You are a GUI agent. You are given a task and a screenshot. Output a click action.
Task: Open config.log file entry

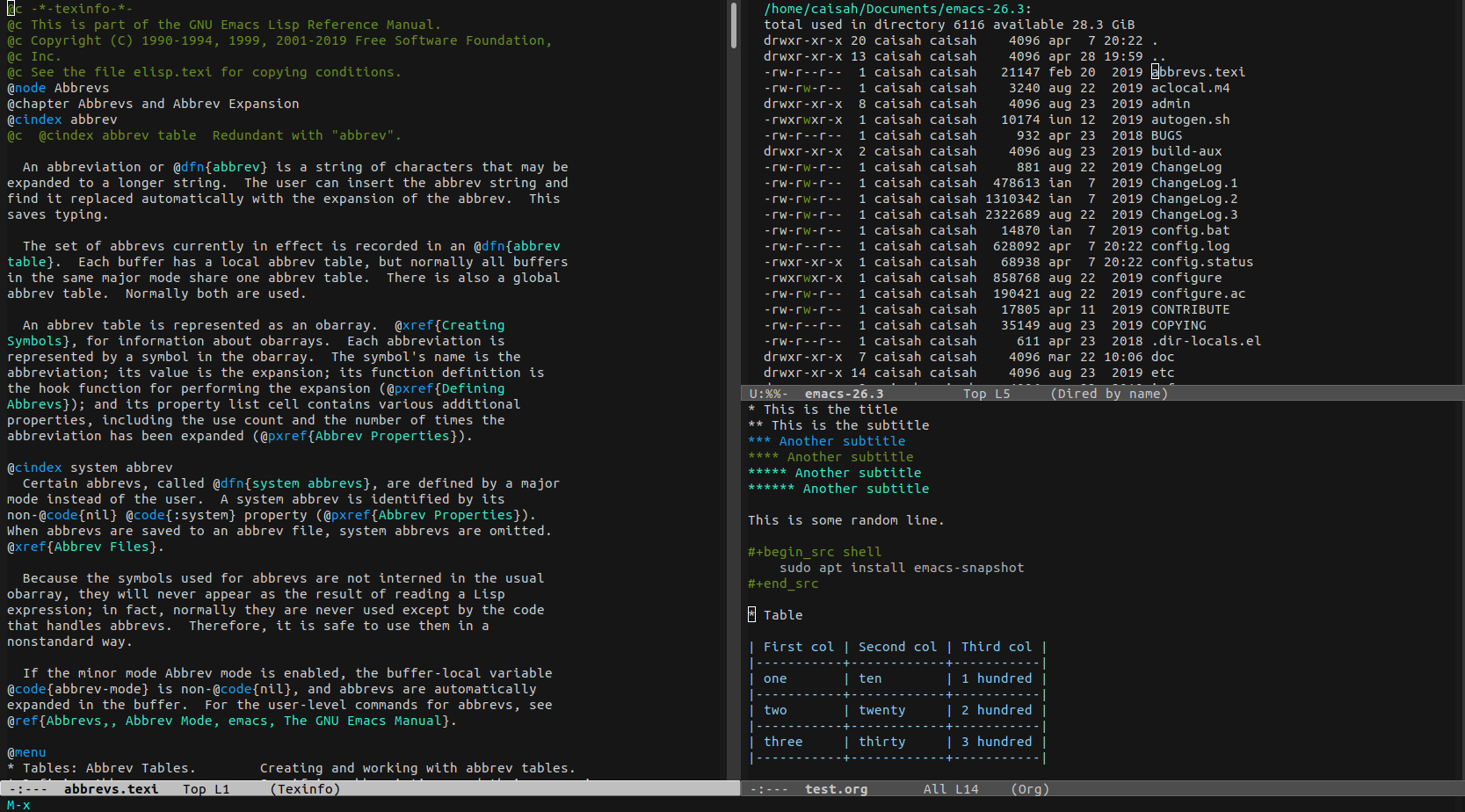pos(1191,246)
